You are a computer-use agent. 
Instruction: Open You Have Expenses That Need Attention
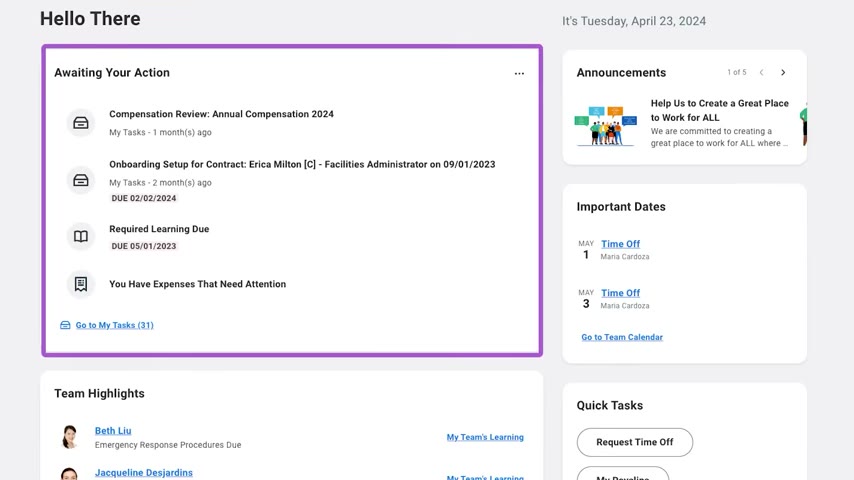[x=197, y=284]
